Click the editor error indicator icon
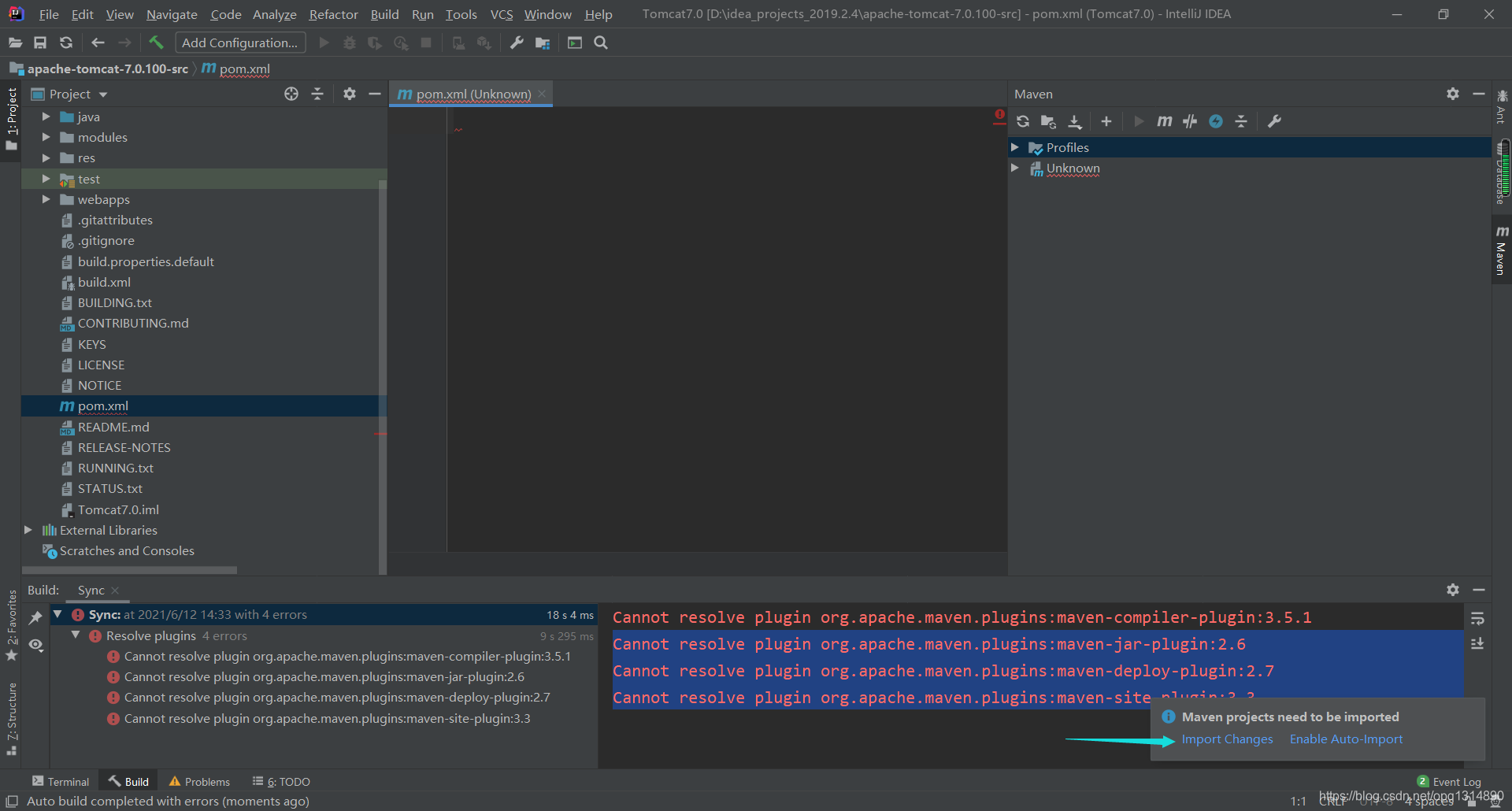The image size is (1512, 811). coord(999,115)
